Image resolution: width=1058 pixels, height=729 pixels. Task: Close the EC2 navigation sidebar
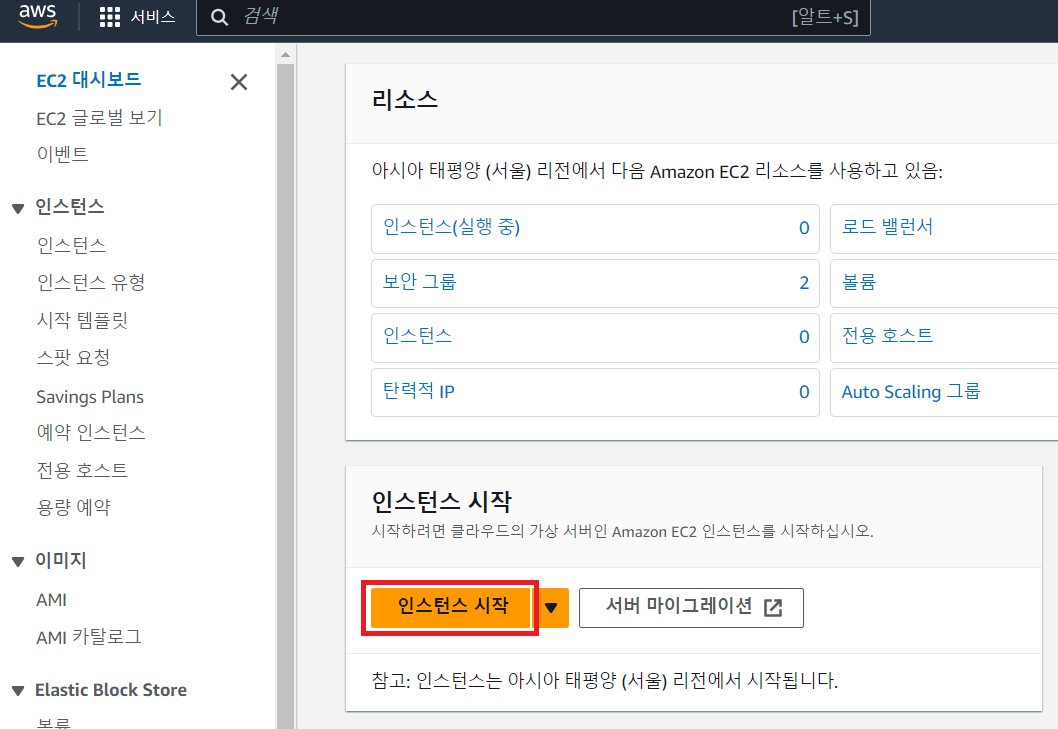point(239,82)
